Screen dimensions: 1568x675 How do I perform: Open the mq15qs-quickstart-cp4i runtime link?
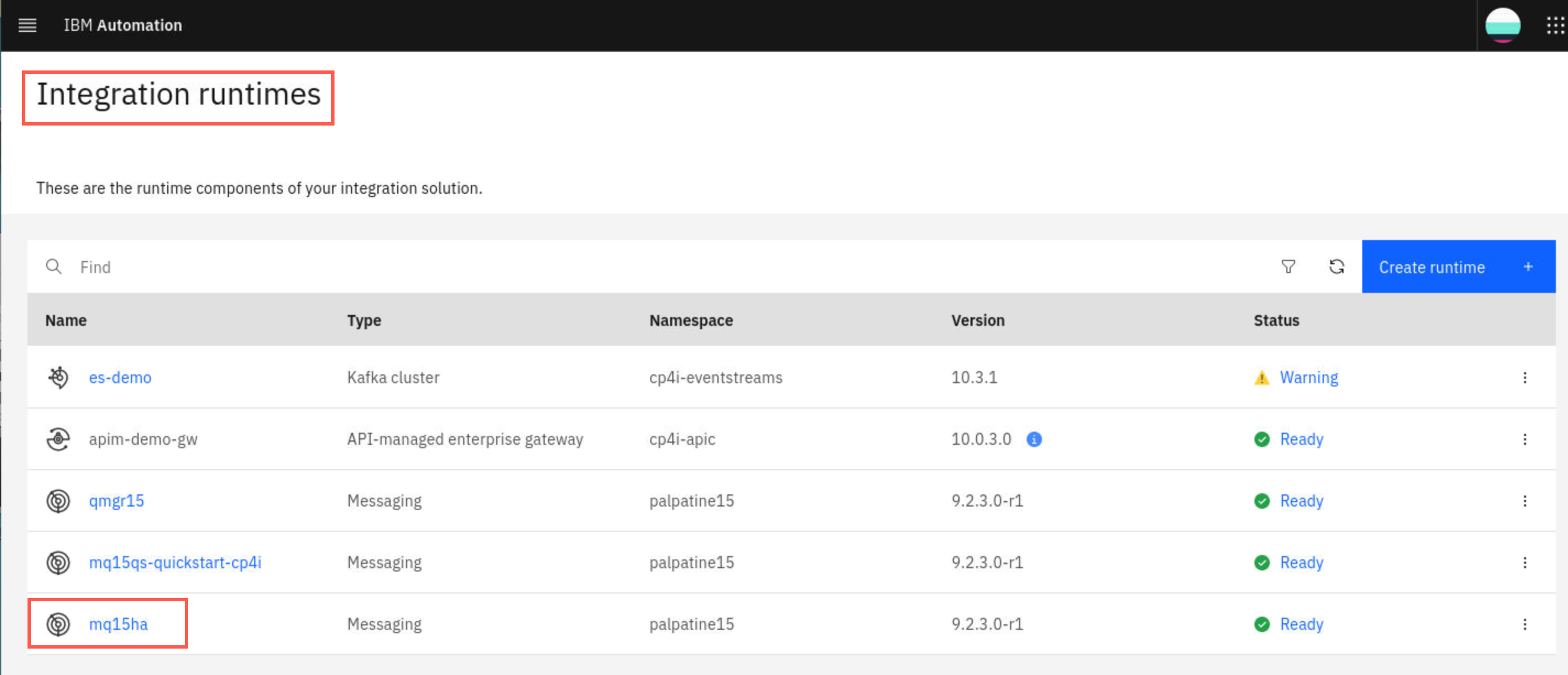(x=176, y=562)
